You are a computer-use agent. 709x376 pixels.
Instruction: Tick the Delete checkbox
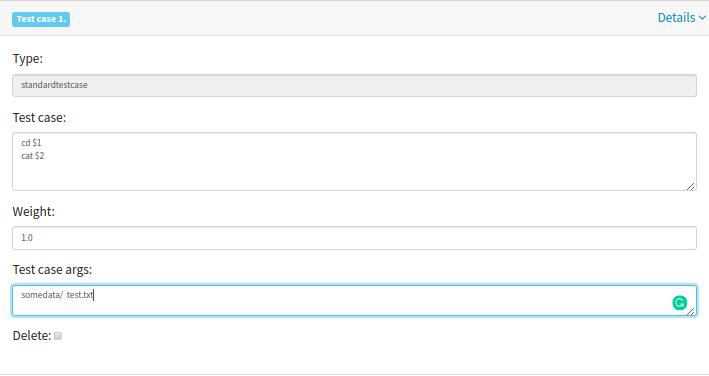pos(57,336)
